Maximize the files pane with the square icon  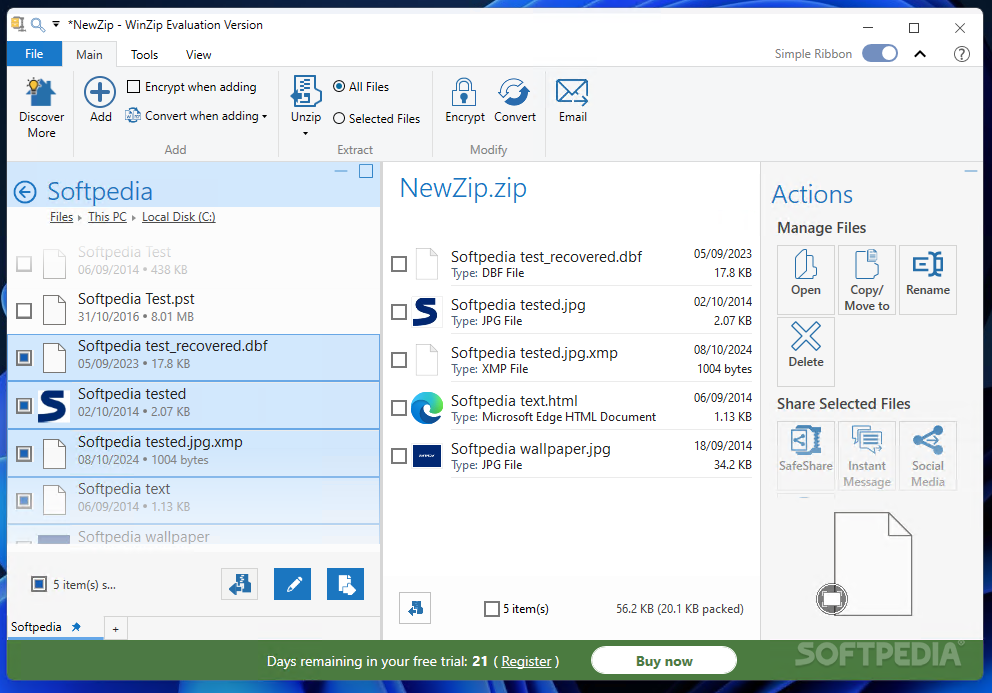(366, 171)
